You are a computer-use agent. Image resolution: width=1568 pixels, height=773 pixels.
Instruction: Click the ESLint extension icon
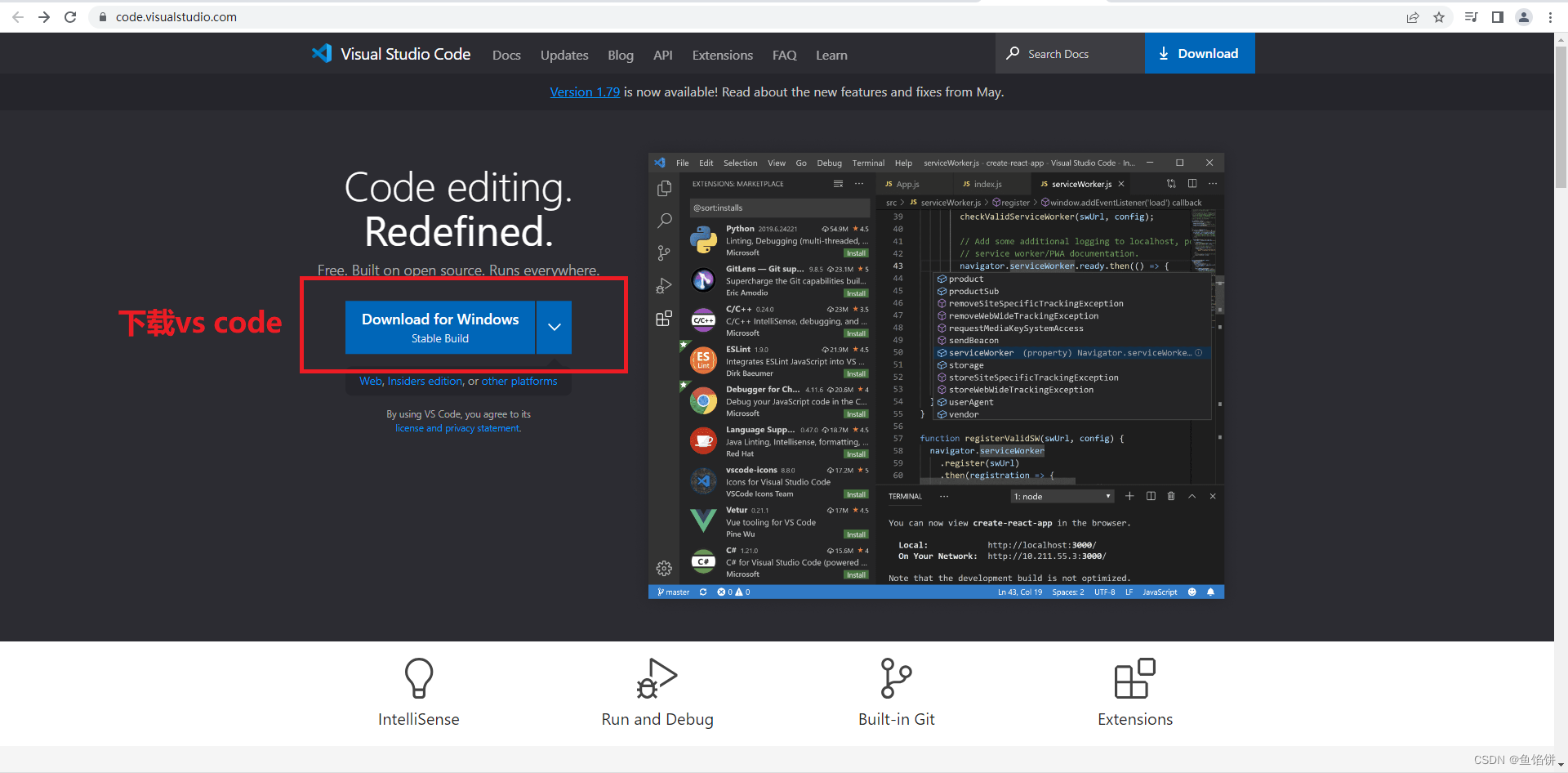pos(703,360)
